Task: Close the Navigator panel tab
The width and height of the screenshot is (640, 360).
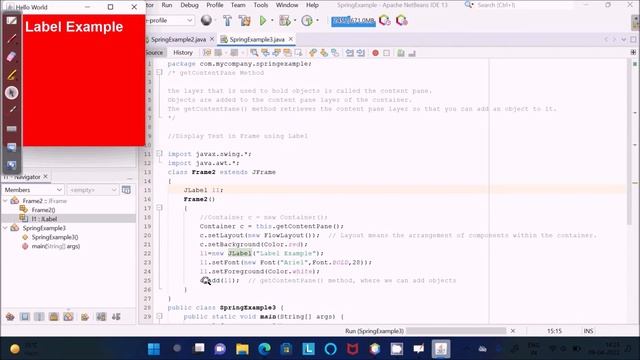Action: pyautogui.click(x=45, y=176)
